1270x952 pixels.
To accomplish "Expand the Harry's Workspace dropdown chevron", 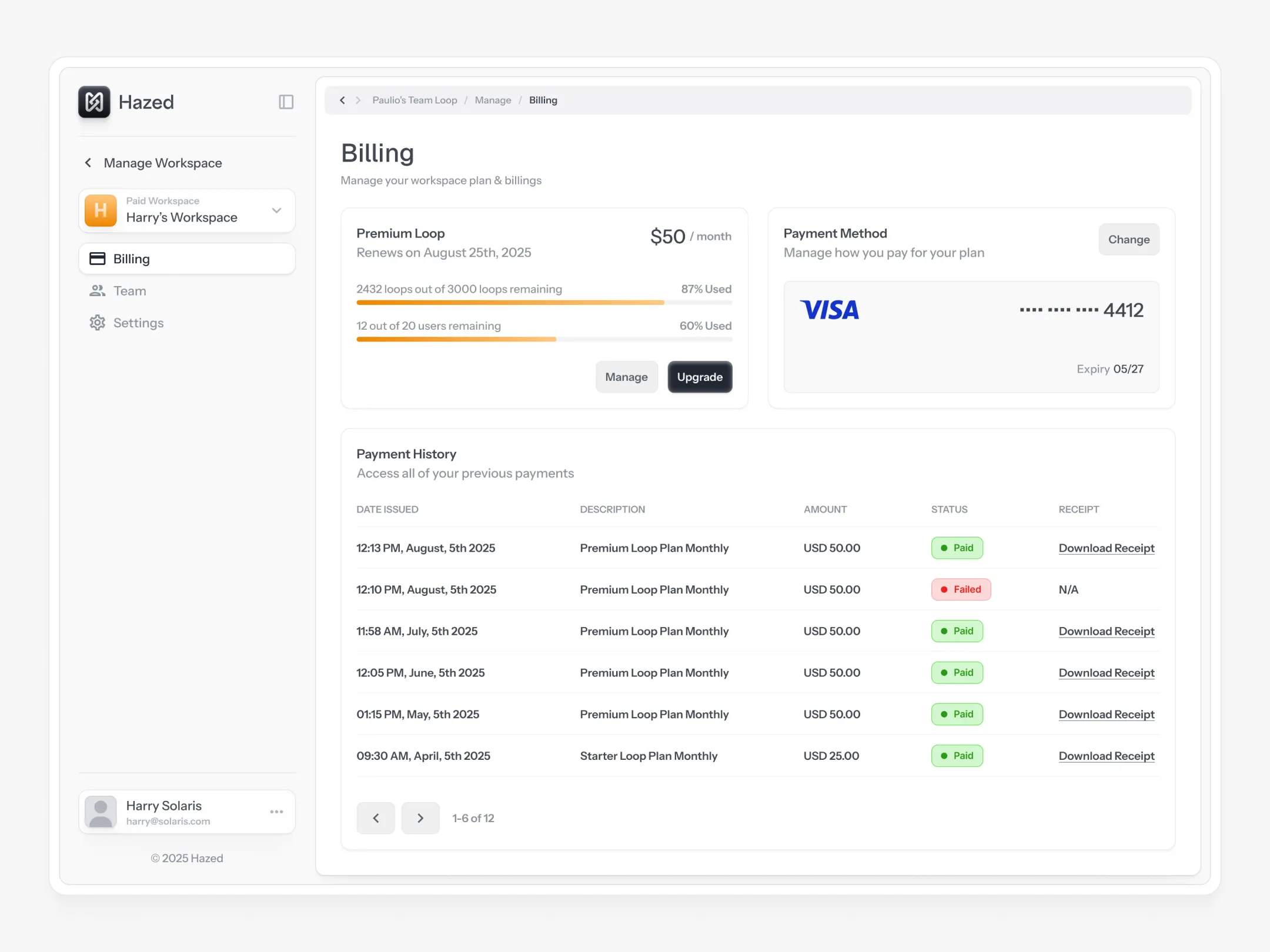I will pos(276,210).
